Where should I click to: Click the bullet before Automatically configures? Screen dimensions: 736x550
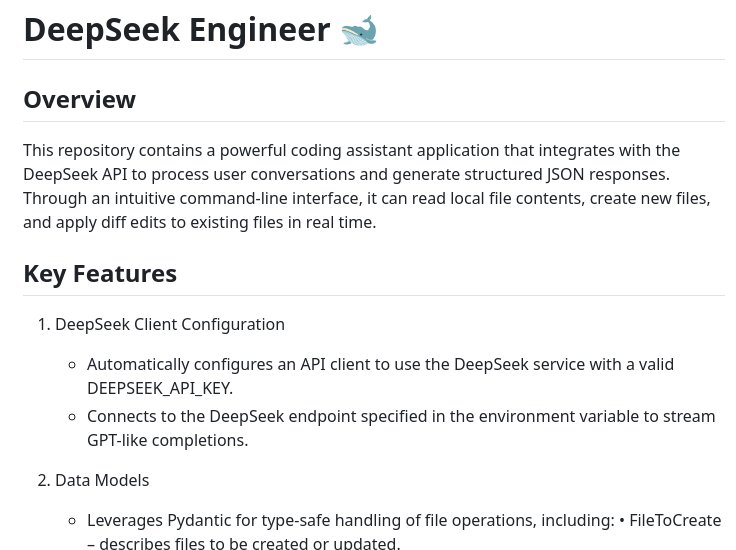(72, 365)
